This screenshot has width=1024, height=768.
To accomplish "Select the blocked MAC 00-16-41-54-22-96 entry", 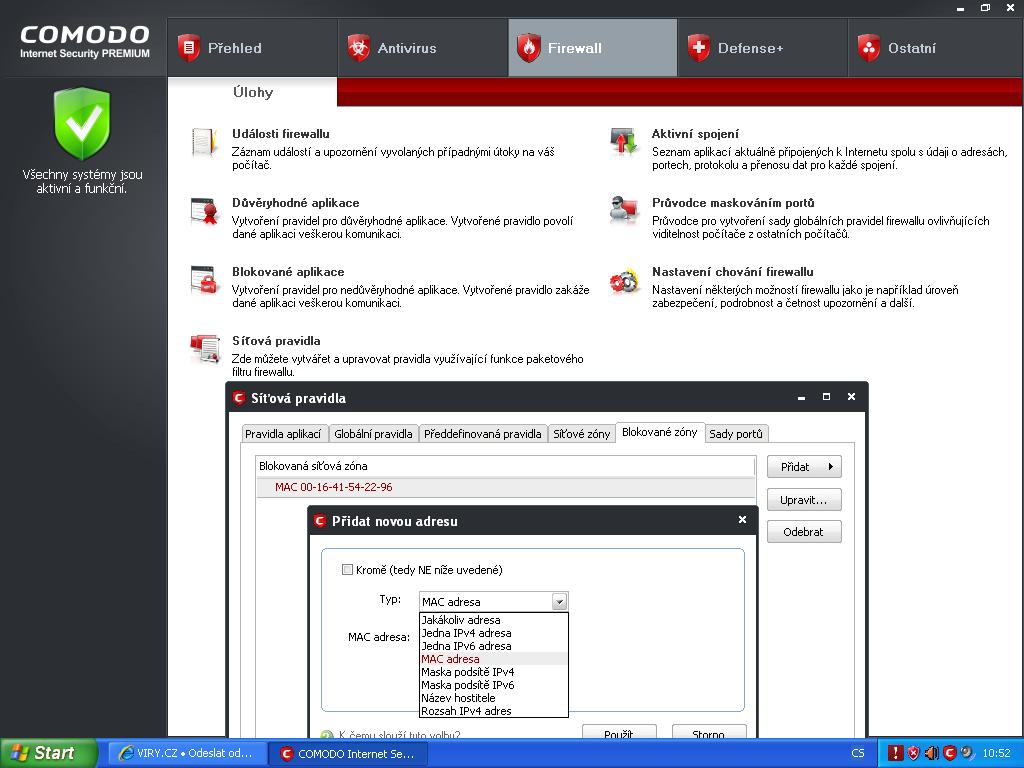I will (334, 487).
